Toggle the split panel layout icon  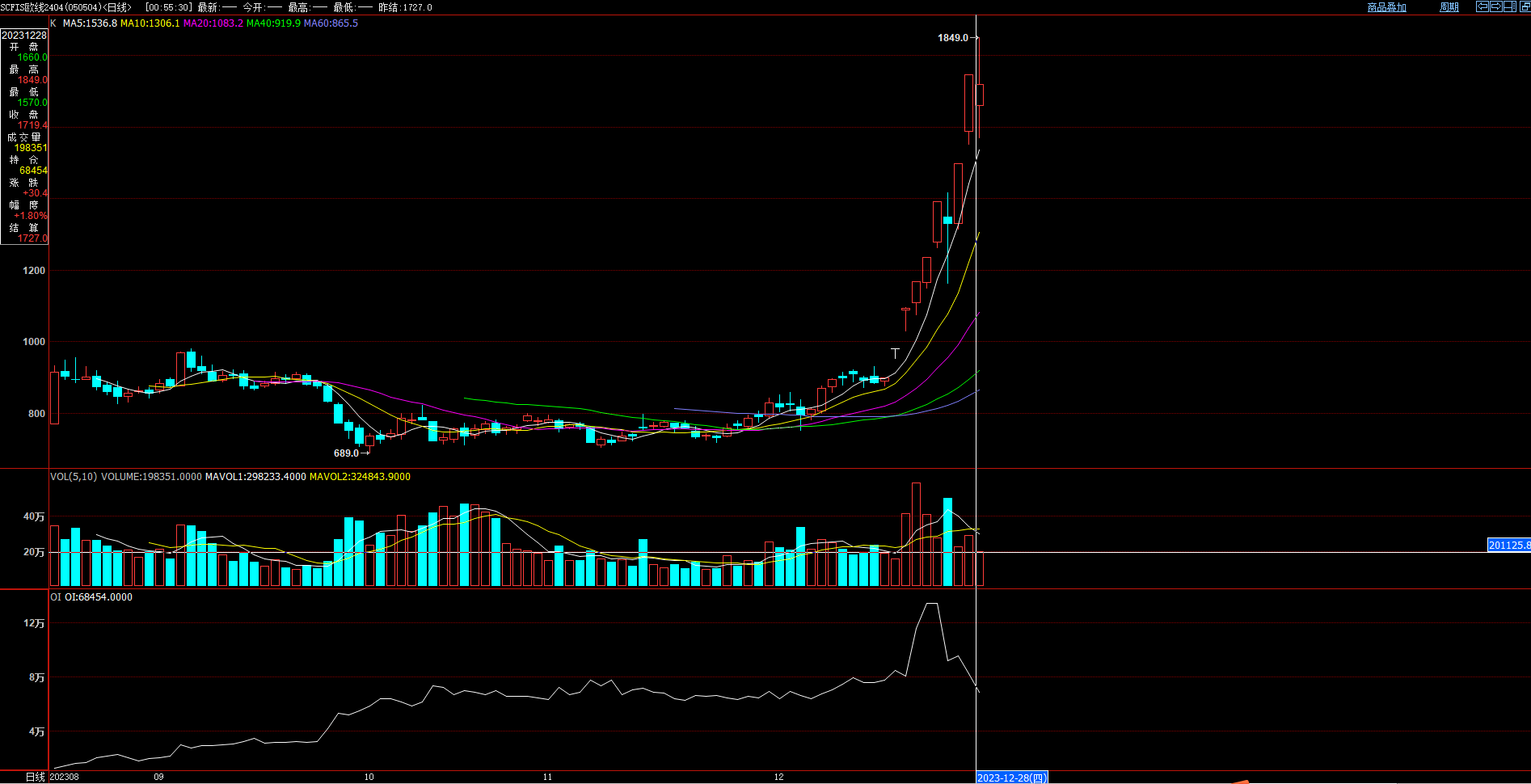click(1510, 6)
